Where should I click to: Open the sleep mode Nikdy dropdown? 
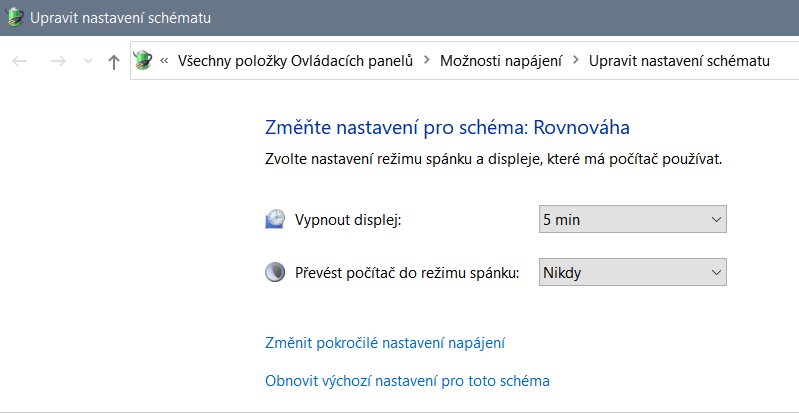(632, 272)
